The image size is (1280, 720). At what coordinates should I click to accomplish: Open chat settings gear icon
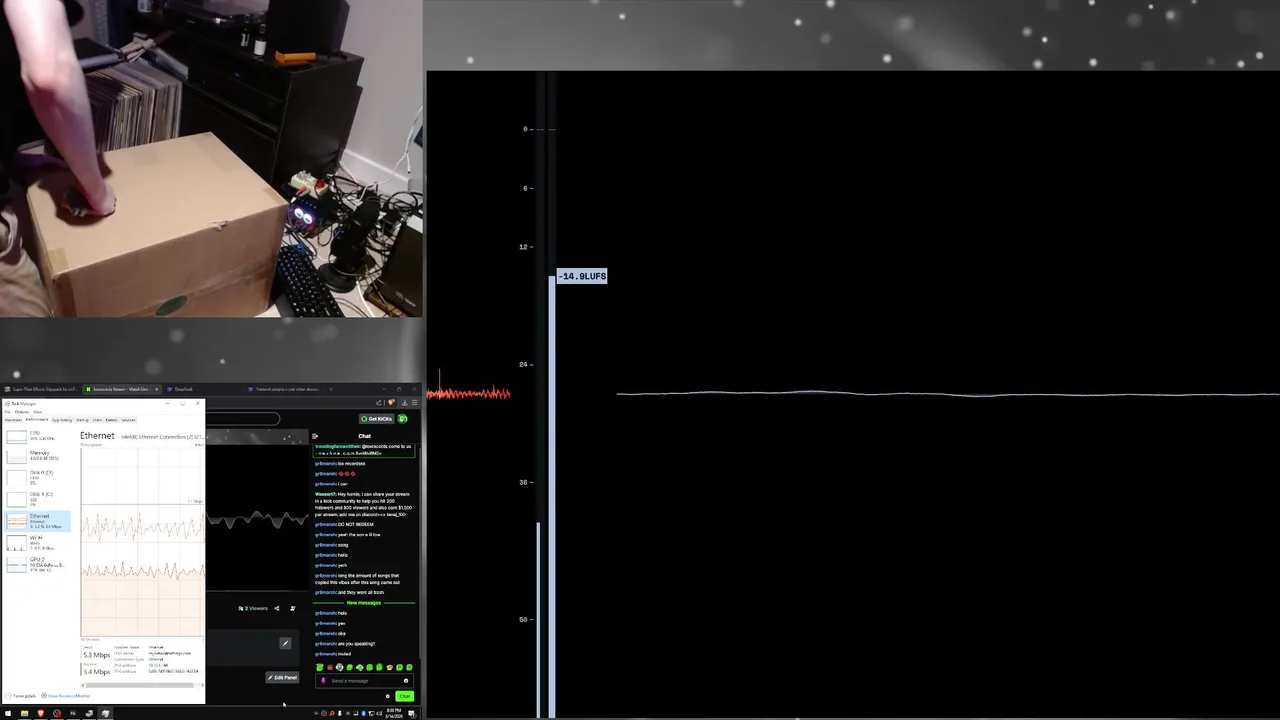click(388, 696)
